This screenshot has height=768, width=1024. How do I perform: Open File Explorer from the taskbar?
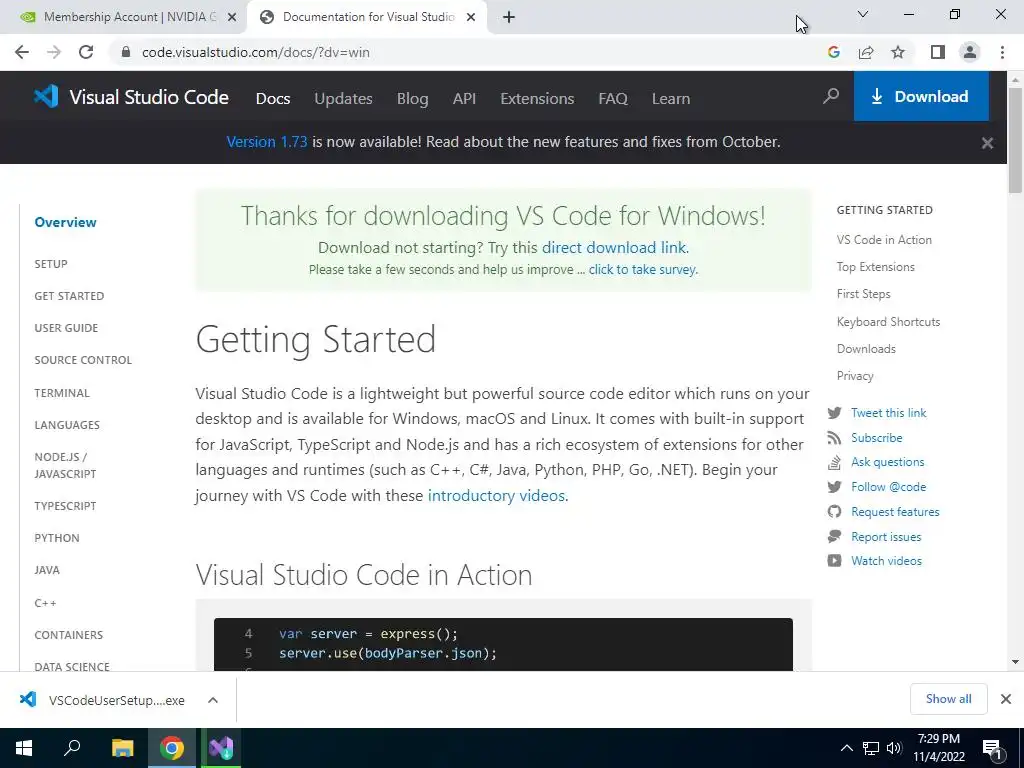pyautogui.click(x=122, y=748)
